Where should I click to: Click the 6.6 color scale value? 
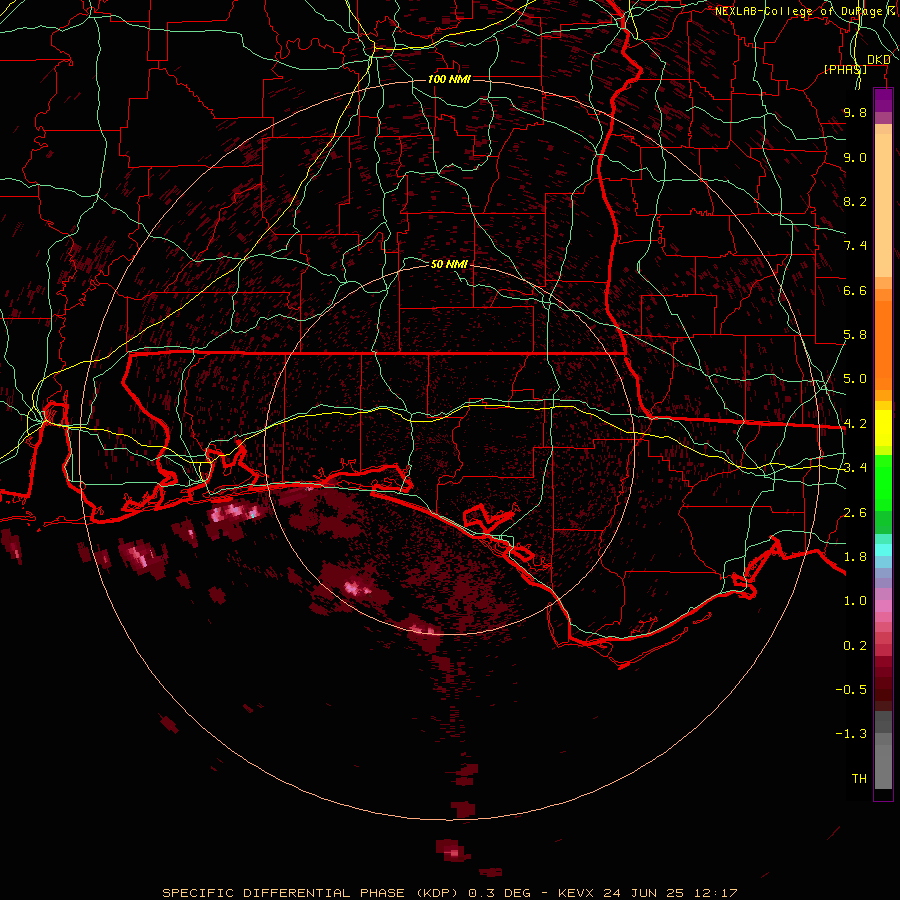tap(855, 290)
